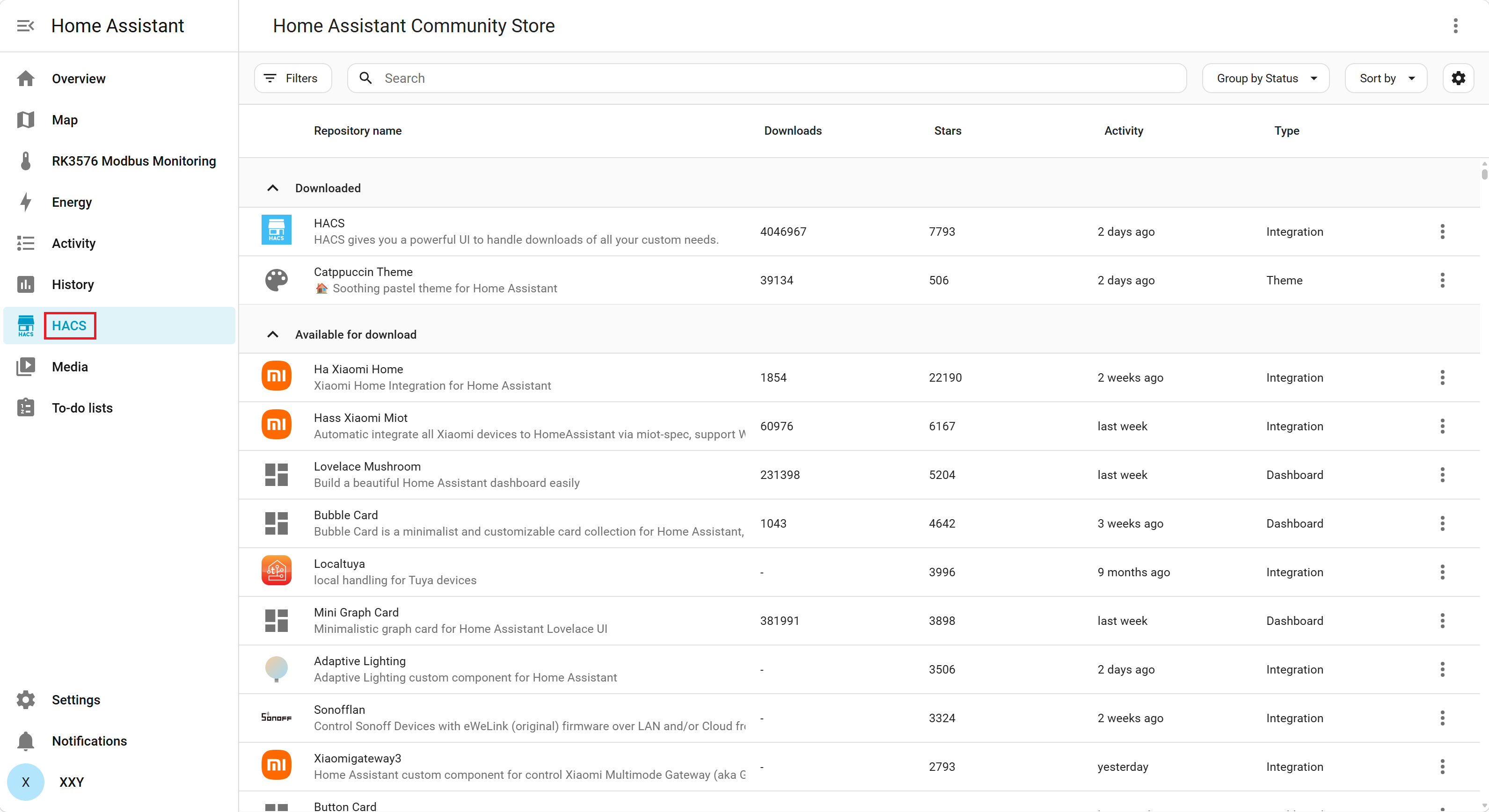This screenshot has width=1489, height=812.
Task: Open the Catppuccin Theme row menu
Action: [x=1442, y=280]
